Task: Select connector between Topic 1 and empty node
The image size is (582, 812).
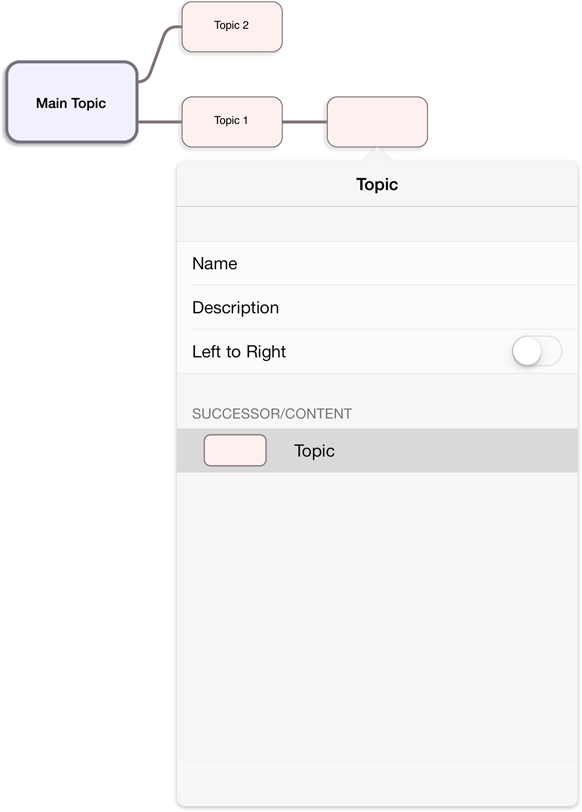Action: pyautogui.click(x=304, y=122)
